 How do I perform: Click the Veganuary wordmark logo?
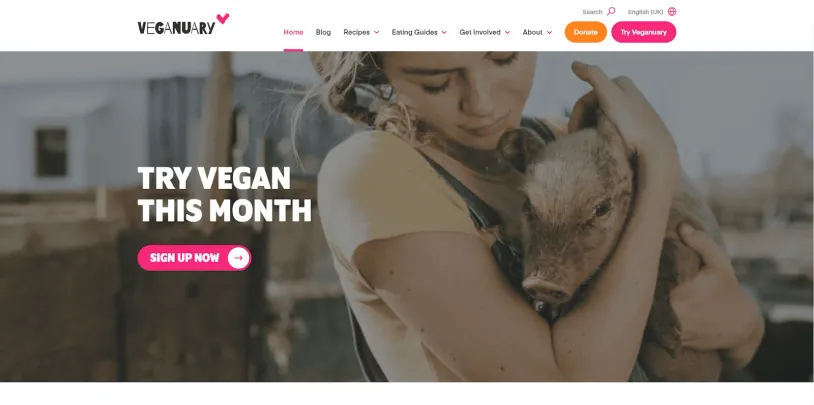point(177,28)
